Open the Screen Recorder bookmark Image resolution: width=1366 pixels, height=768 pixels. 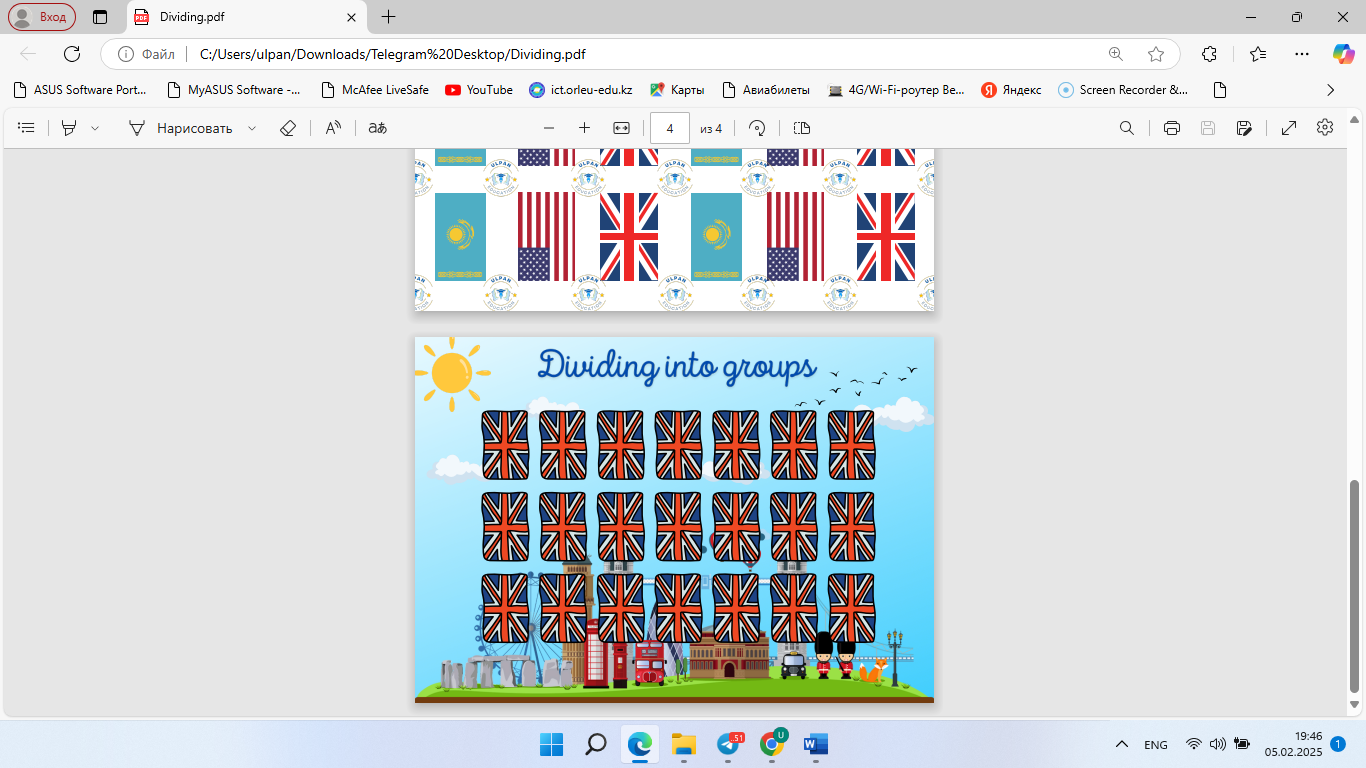tap(1124, 90)
